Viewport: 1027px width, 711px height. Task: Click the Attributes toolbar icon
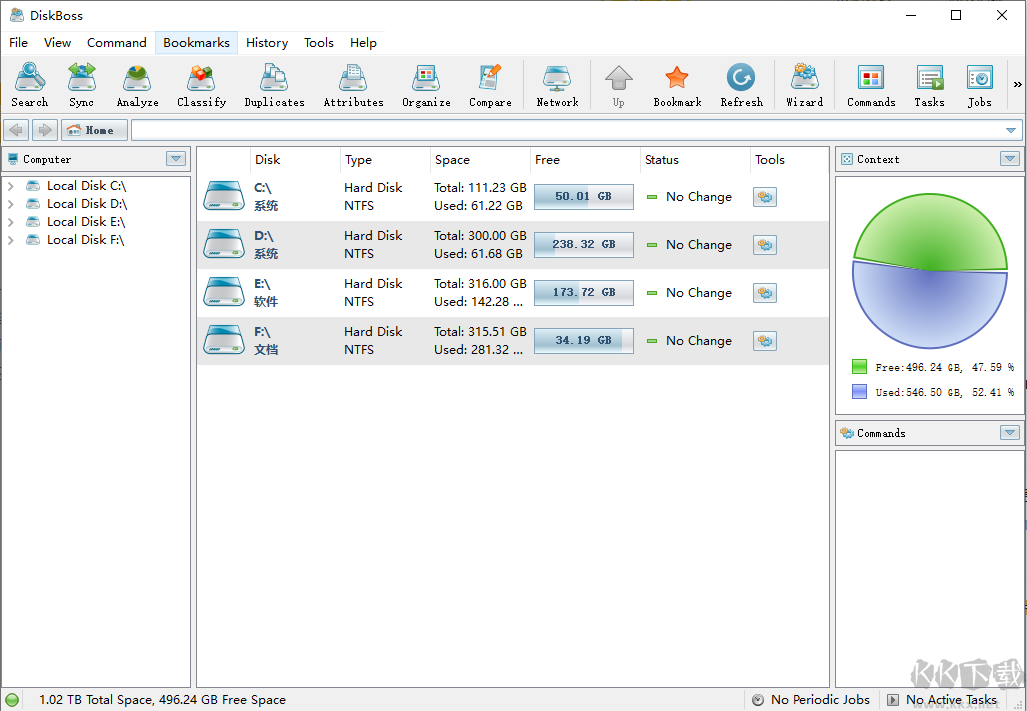353,85
